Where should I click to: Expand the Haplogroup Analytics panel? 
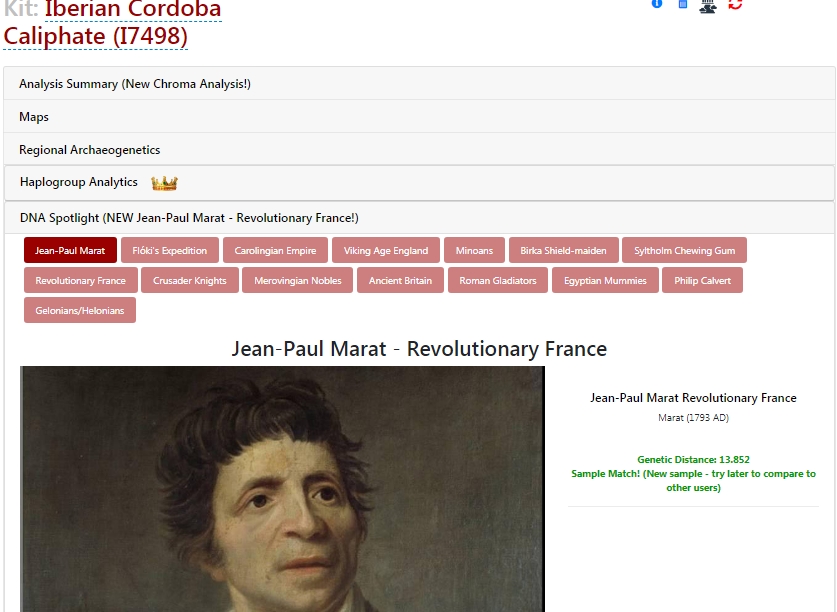tap(419, 183)
